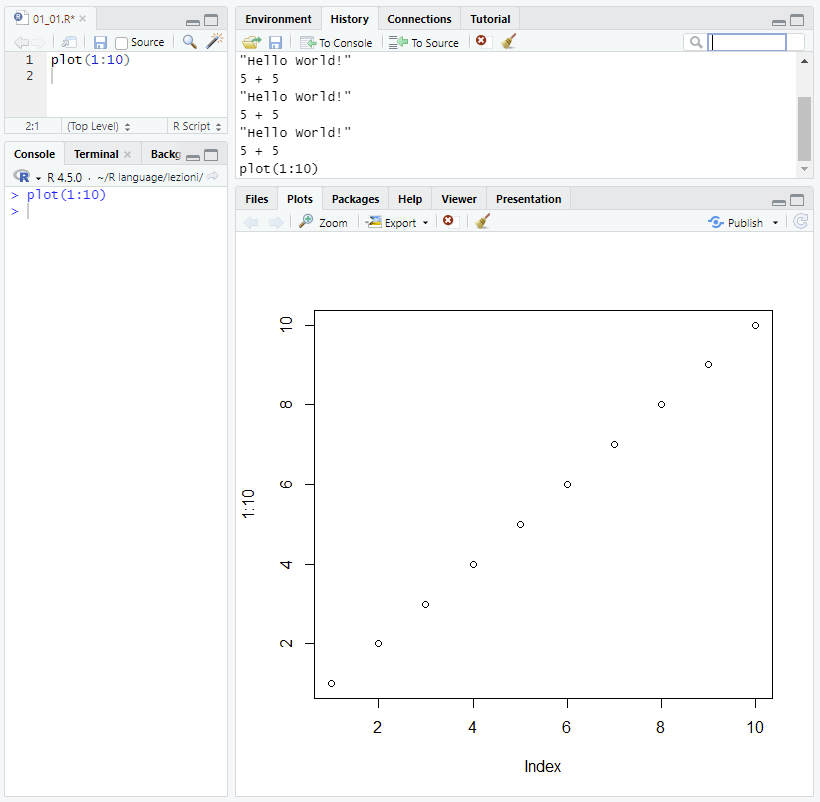The image size is (820, 802).
Task: Maximize the Plots pane
Action: [x=796, y=200]
